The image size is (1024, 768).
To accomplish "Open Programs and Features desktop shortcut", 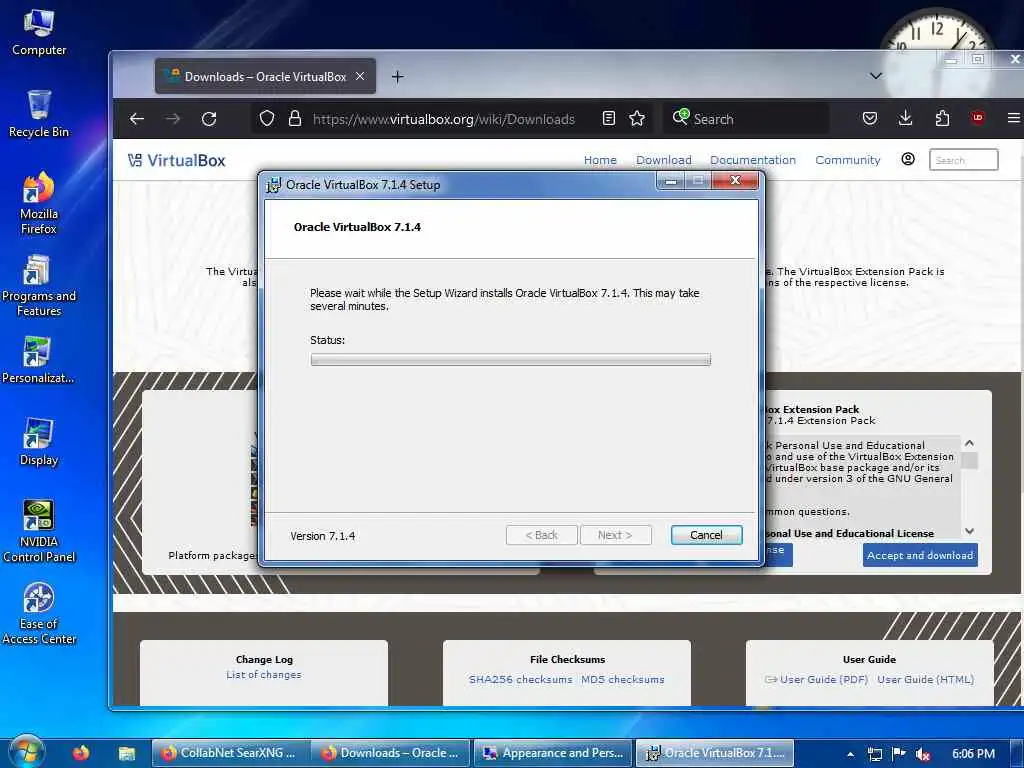I will (39, 285).
